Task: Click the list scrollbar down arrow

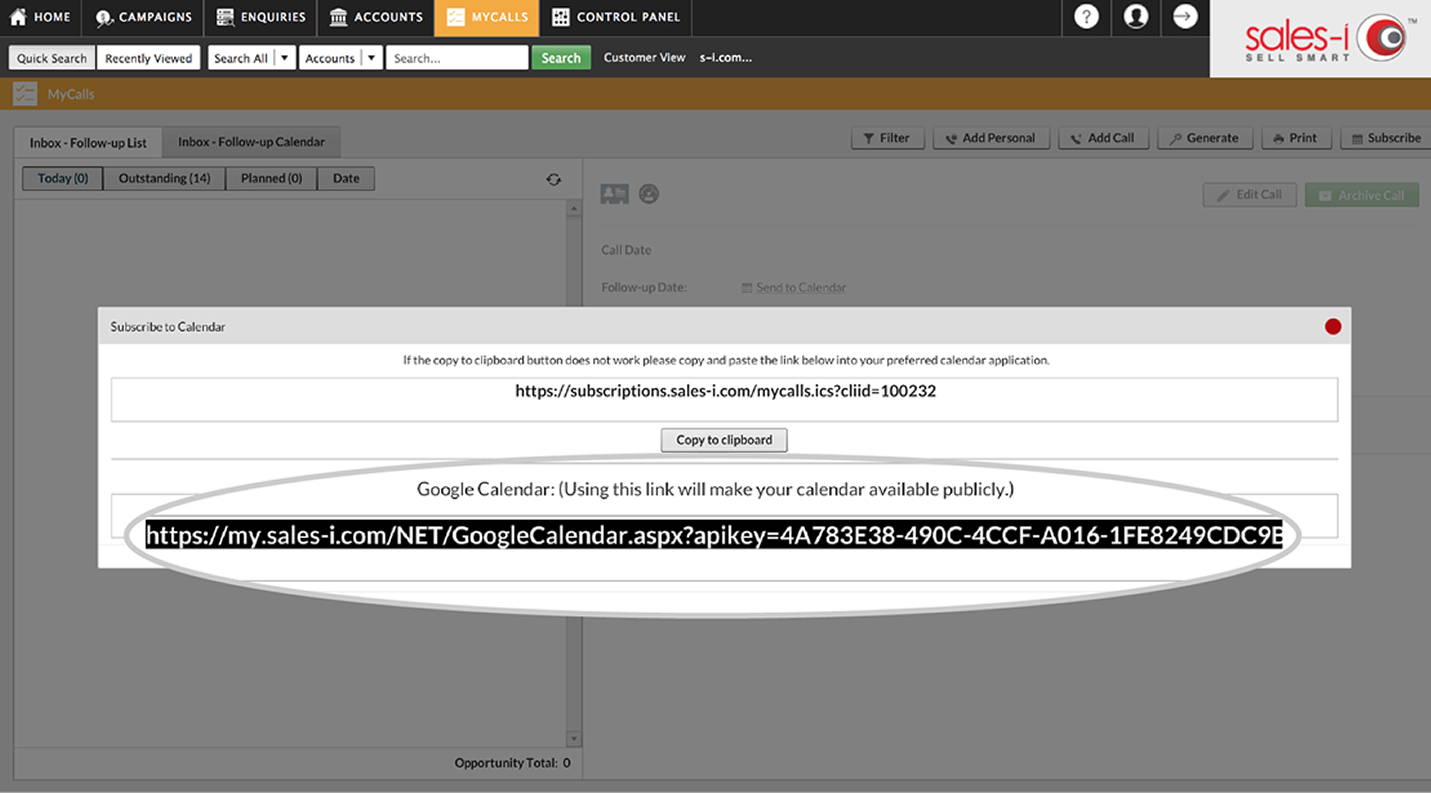Action: 574,739
